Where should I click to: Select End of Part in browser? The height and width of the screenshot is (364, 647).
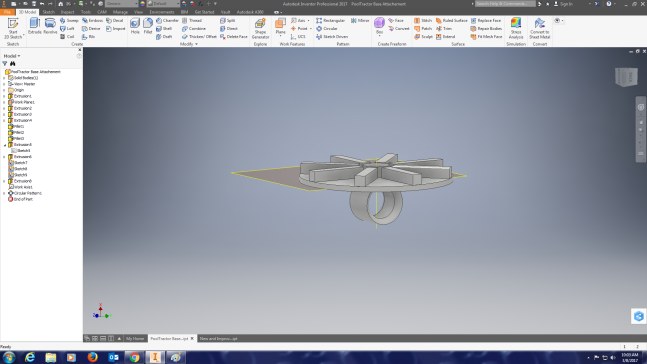pyautogui.click(x=20, y=199)
